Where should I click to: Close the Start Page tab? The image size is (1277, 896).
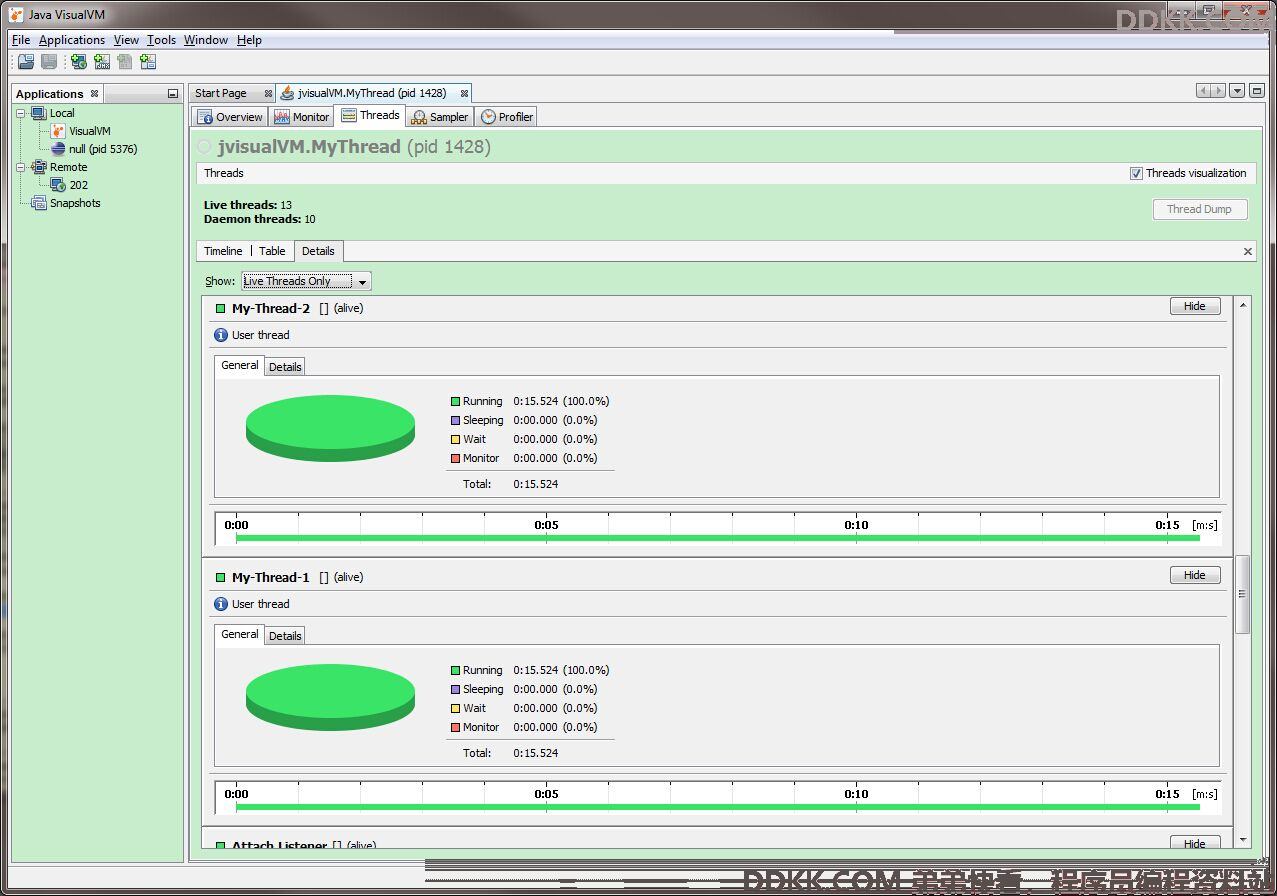[268, 94]
